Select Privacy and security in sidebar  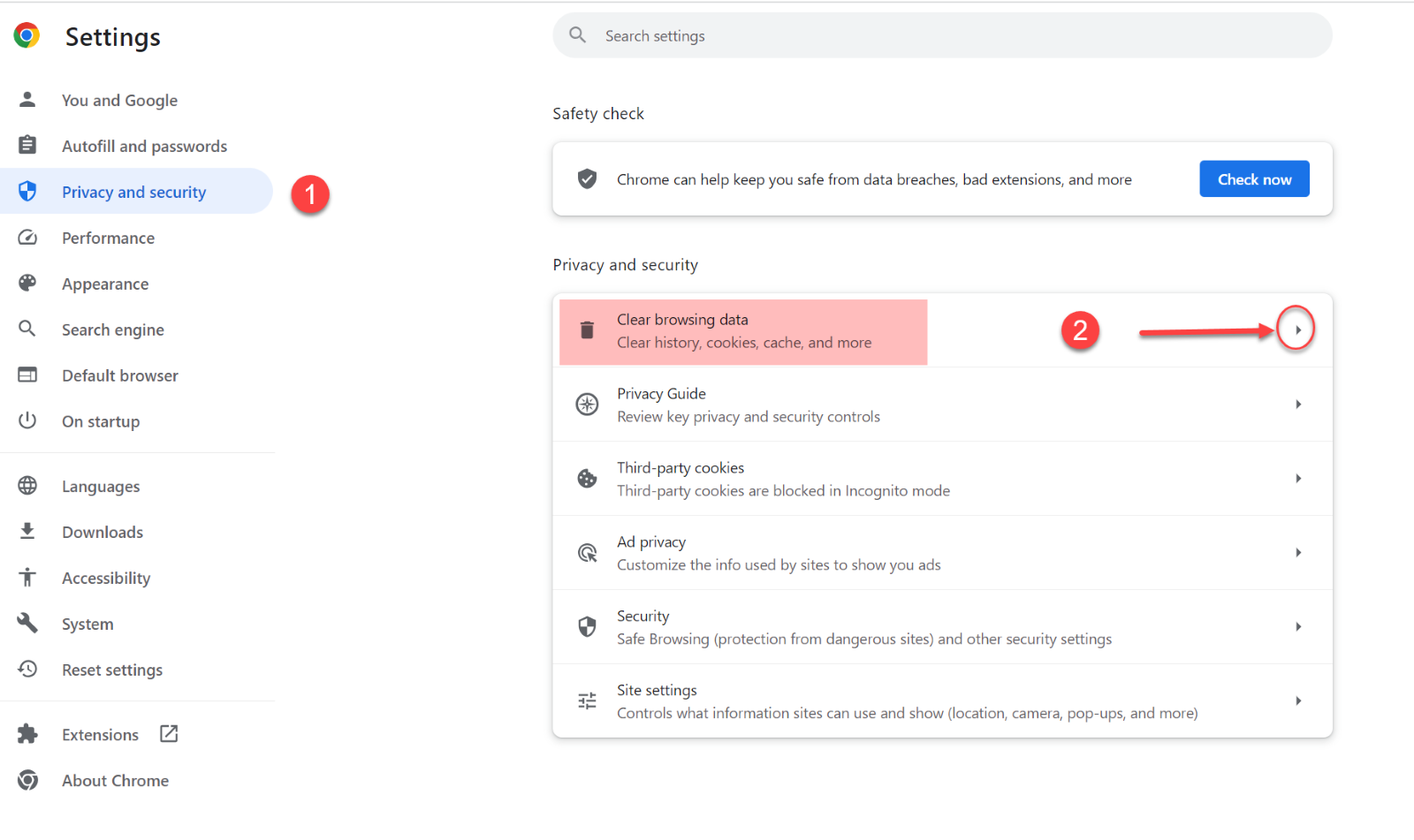136,191
